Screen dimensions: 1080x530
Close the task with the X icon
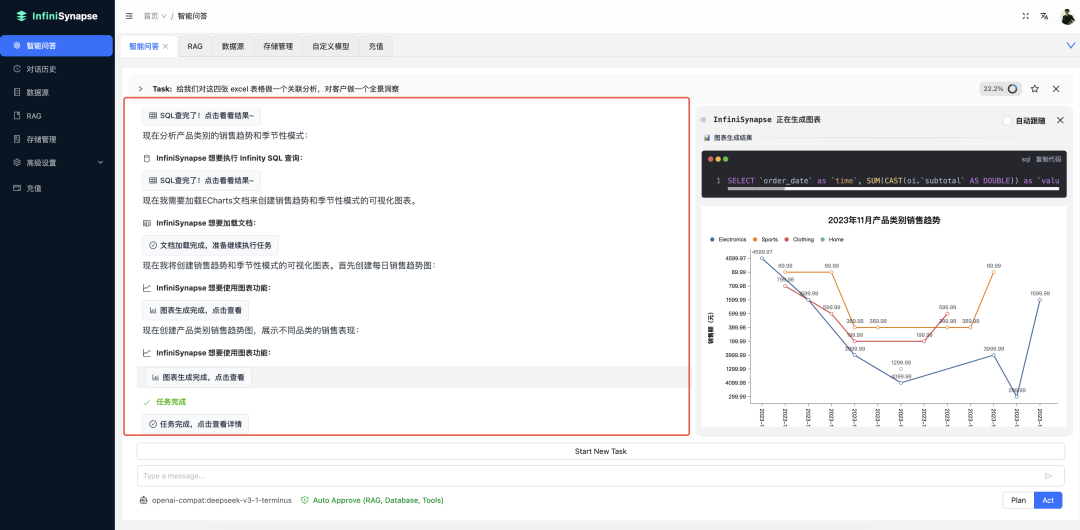[1056, 89]
